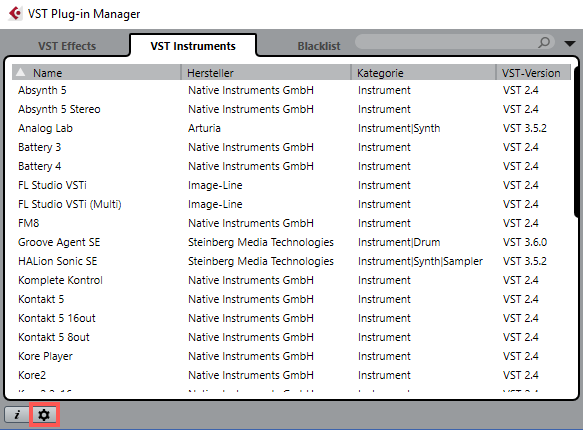Sort by the VST-Version column header
This screenshot has height=430, width=583.
coord(533,72)
